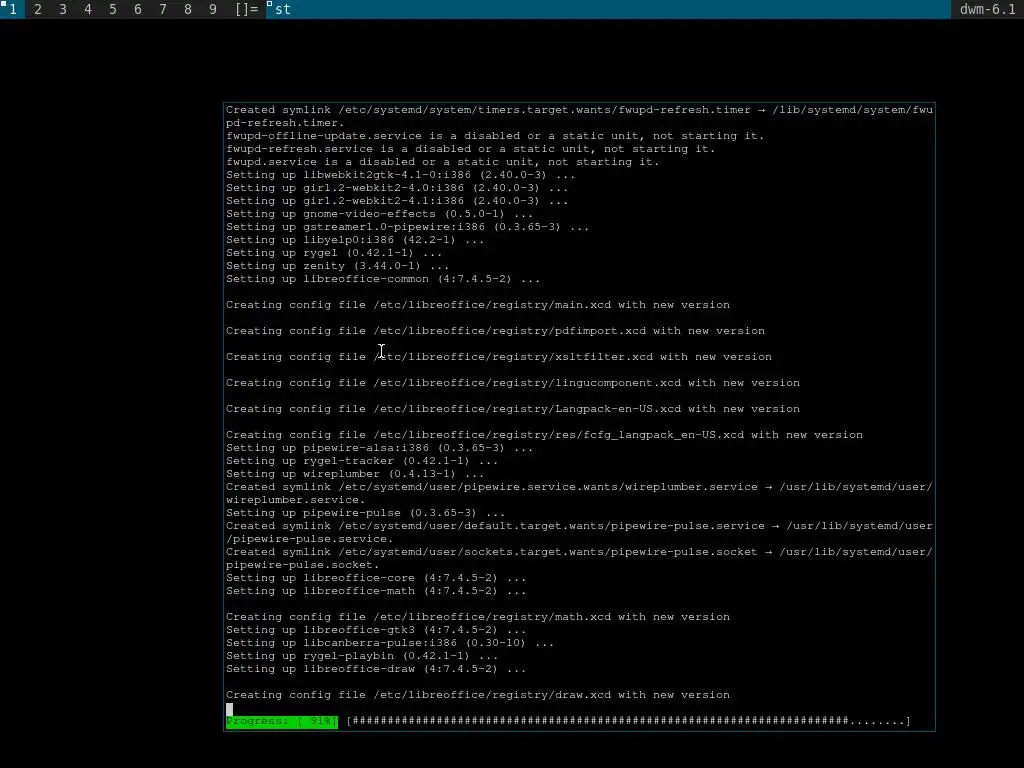Switch to dwm tag 1
The width and height of the screenshot is (1024, 768).
[12, 9]
